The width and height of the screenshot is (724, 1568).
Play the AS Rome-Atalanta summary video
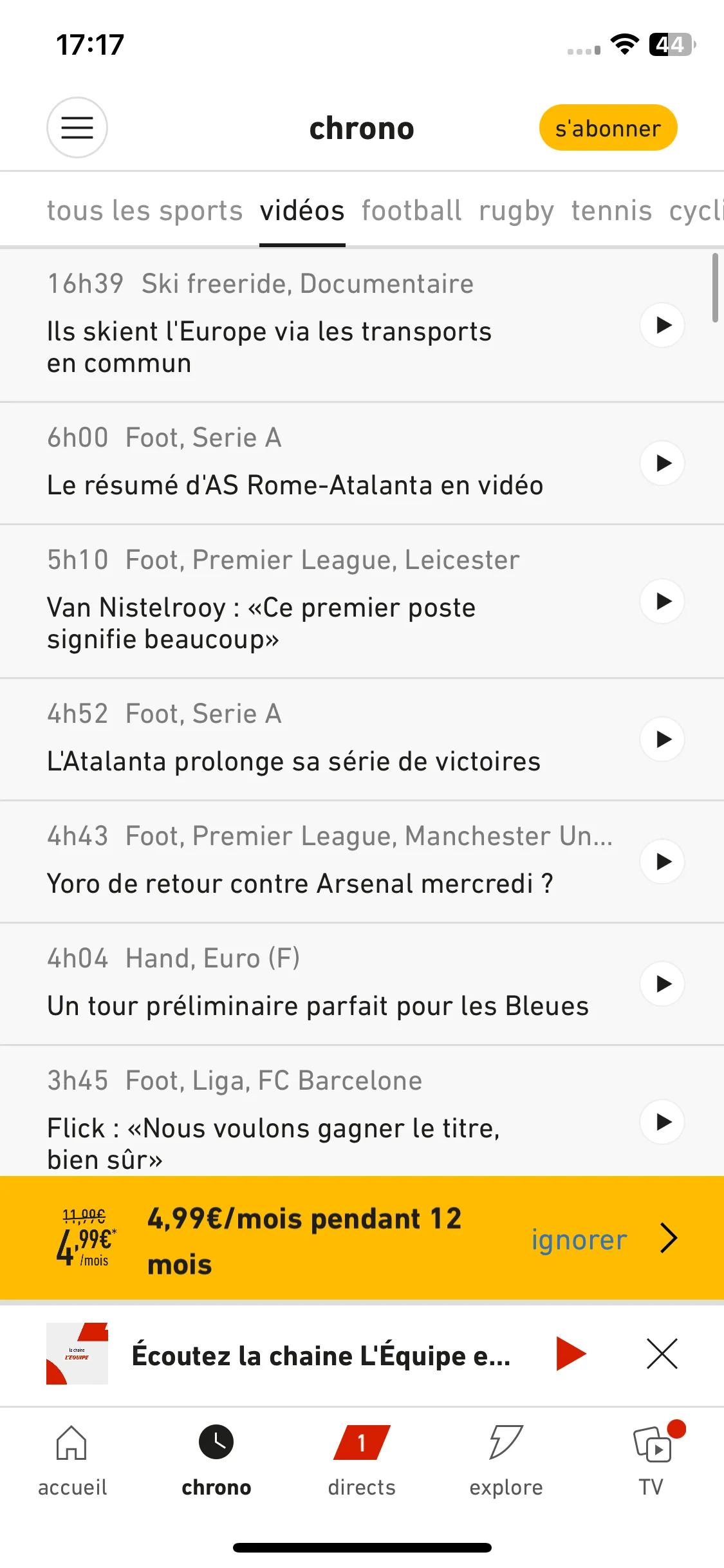pos(662,463)
